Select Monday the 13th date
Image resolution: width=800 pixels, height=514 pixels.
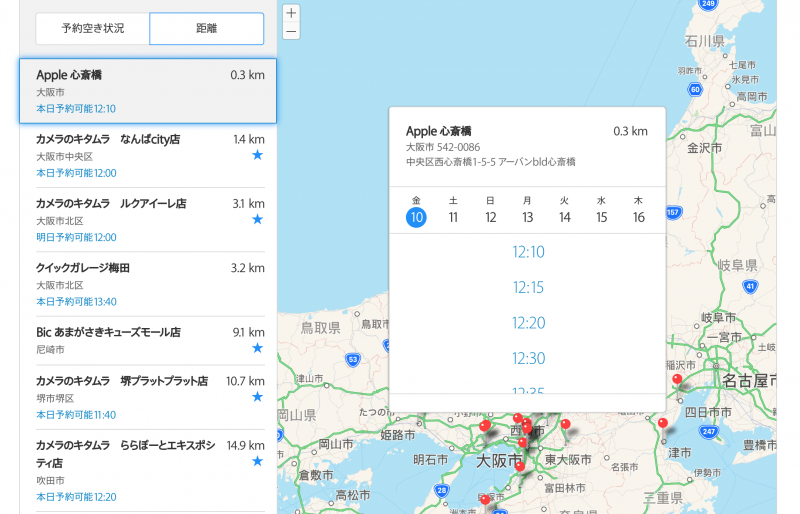point(528,217)
